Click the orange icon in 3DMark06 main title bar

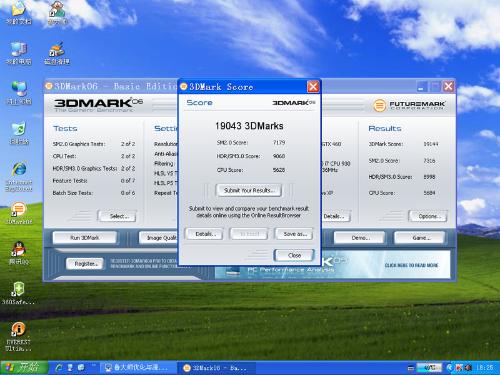point(49,86)
